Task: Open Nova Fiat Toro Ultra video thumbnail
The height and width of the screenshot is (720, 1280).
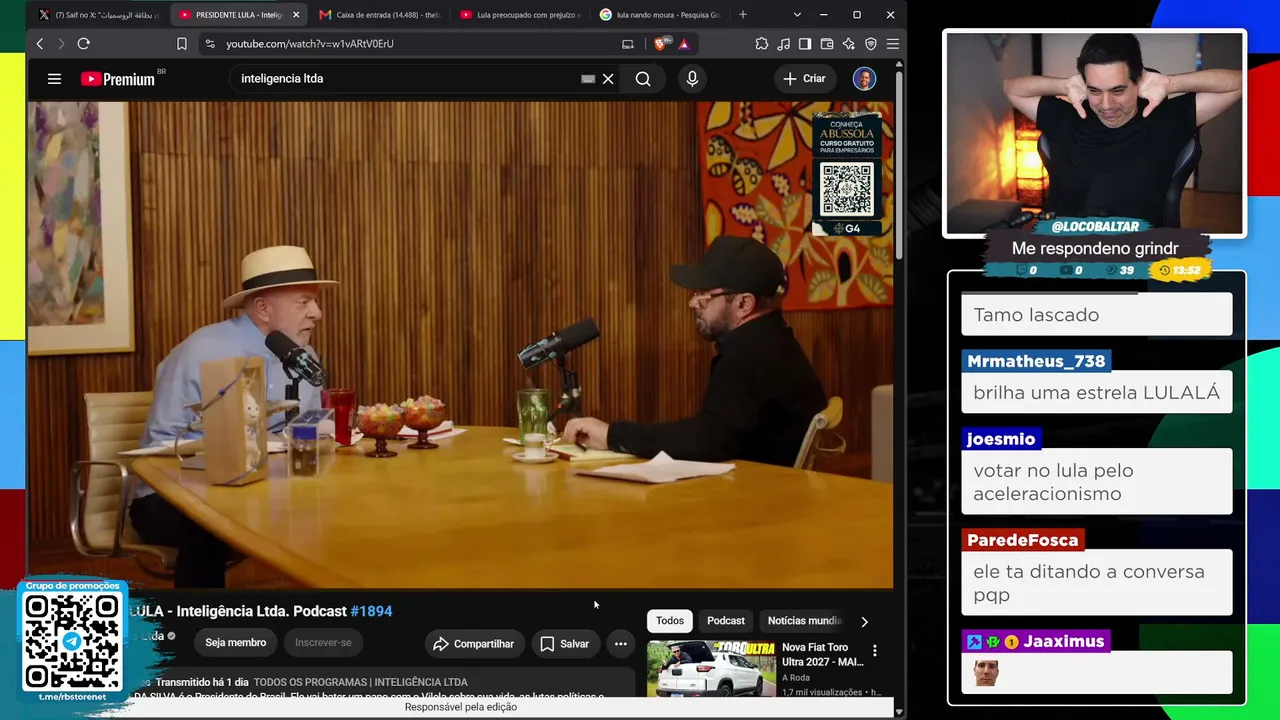Action: pyautogui.click(x=711, y=668)
